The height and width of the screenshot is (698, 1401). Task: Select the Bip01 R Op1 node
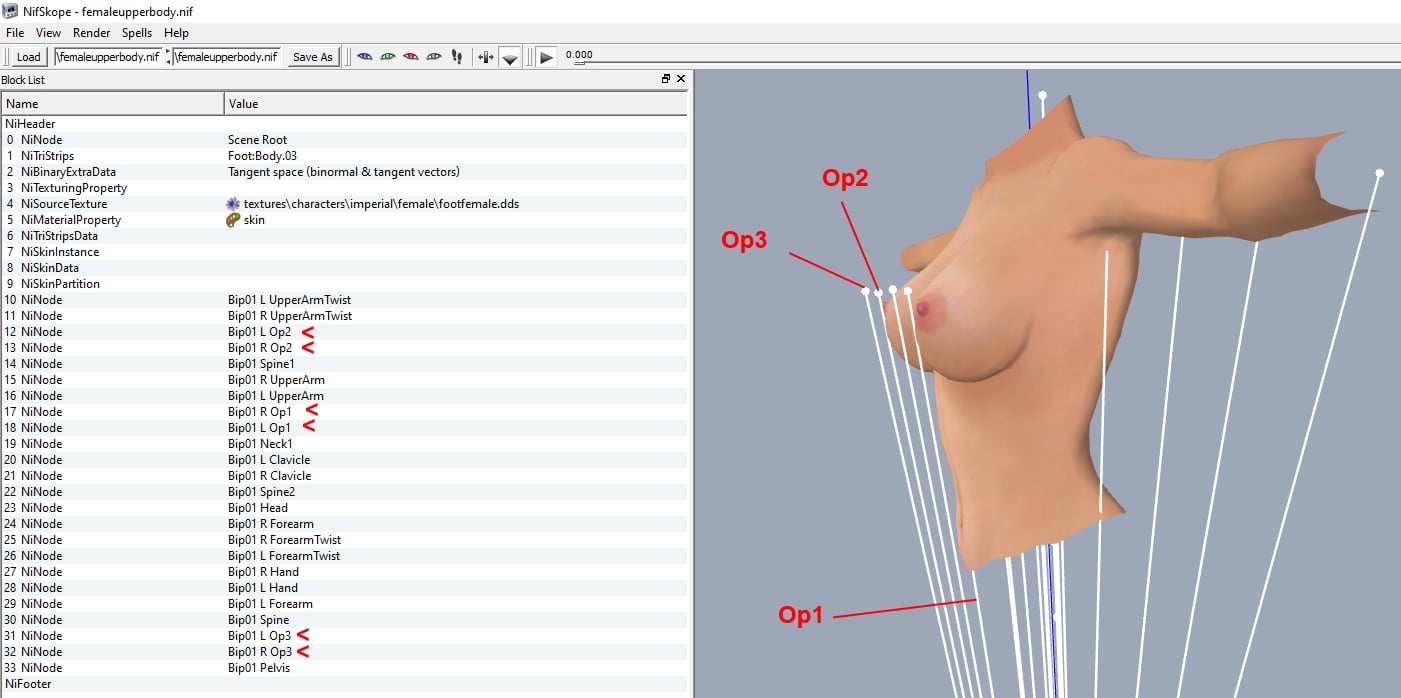344,412
